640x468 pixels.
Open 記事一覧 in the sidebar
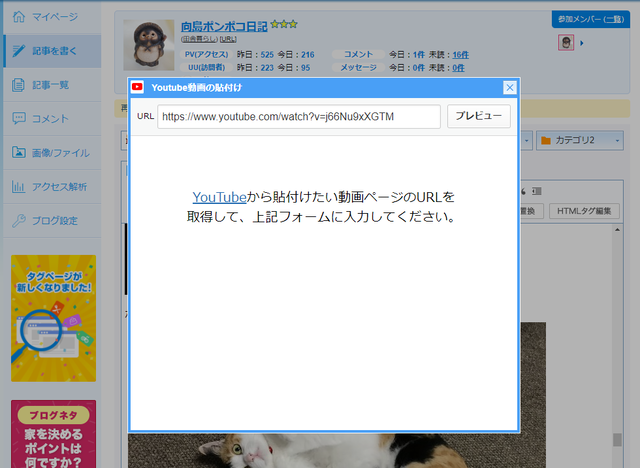tap(52, 85)
